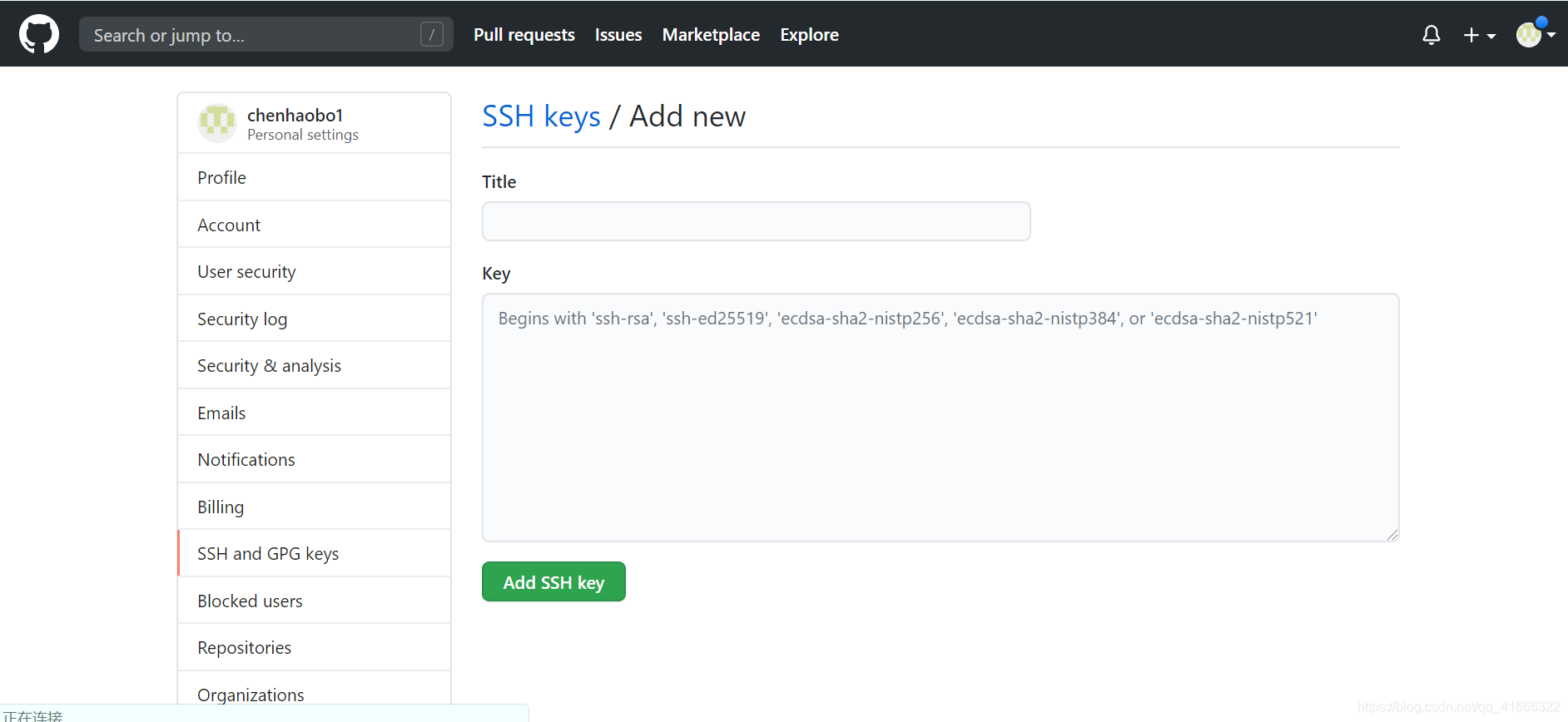
Task: Click the Add SSH key button
Action: click(553, 581)
